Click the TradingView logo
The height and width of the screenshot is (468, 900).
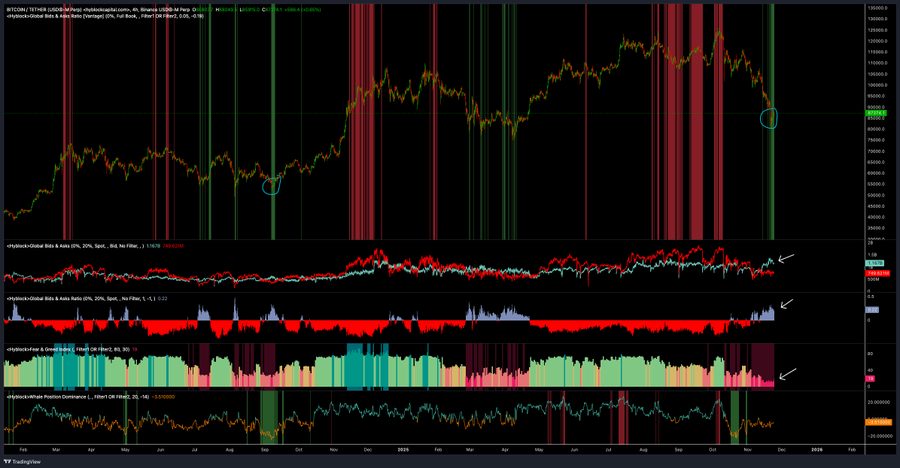[22, 462]
